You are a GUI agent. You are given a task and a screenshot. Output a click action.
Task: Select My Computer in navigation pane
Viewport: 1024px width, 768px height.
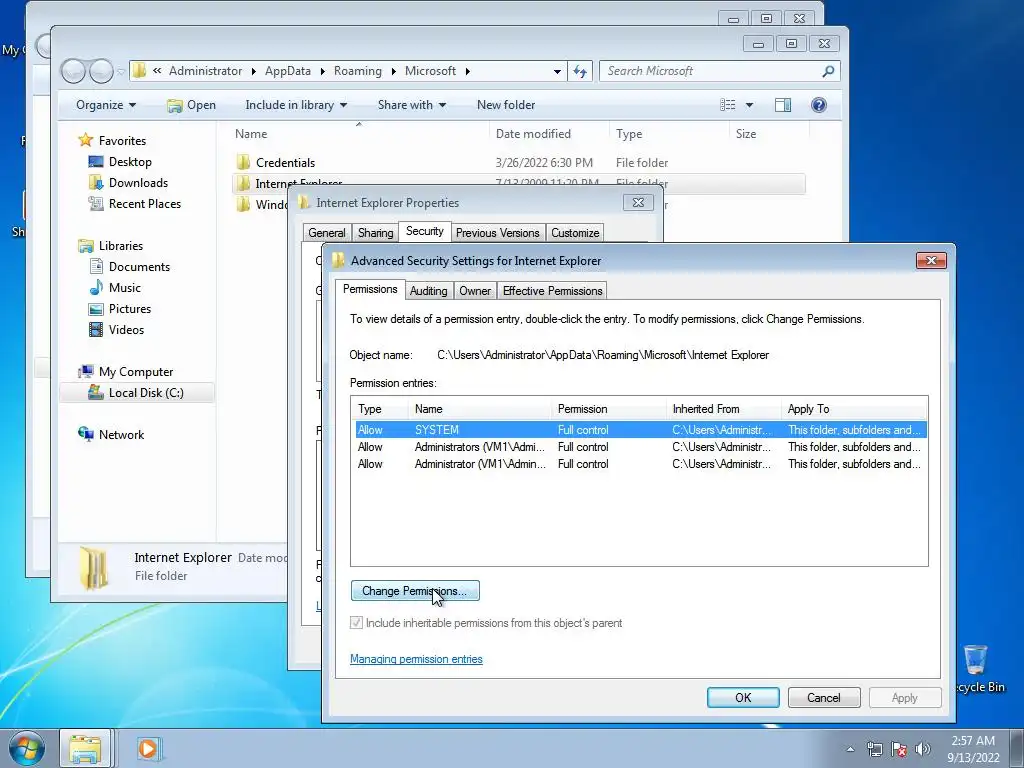coord(136,372)
